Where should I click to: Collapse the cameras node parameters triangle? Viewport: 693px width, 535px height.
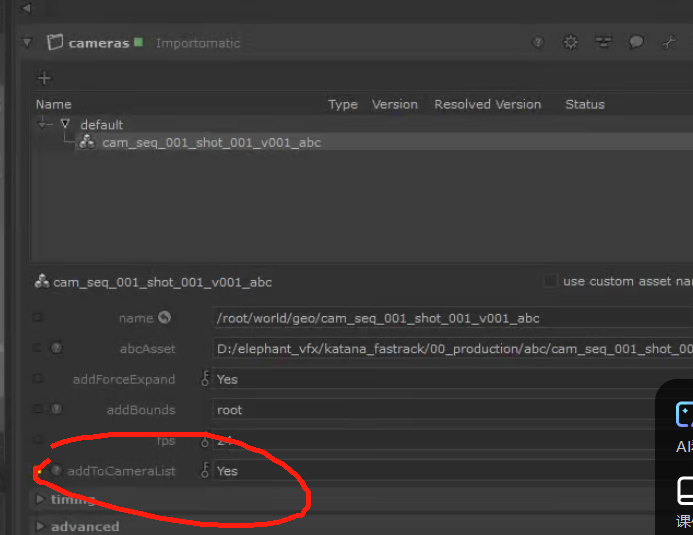pyautogui.click(x=27, y=43)
